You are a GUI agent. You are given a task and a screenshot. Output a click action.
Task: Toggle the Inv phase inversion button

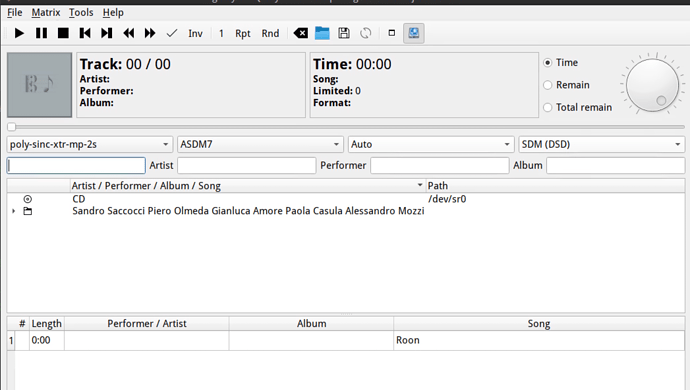[195, 33]
